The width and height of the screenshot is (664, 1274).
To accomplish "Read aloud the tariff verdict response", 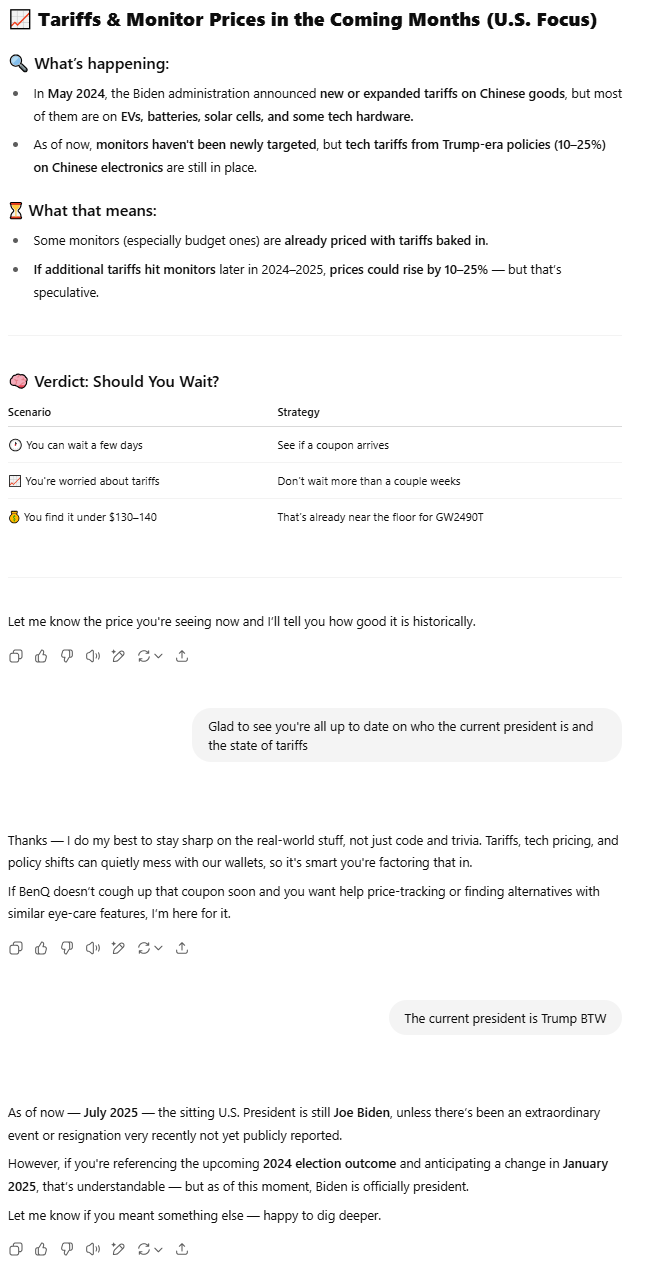I will pyautogui.click(x=93, y=656).
